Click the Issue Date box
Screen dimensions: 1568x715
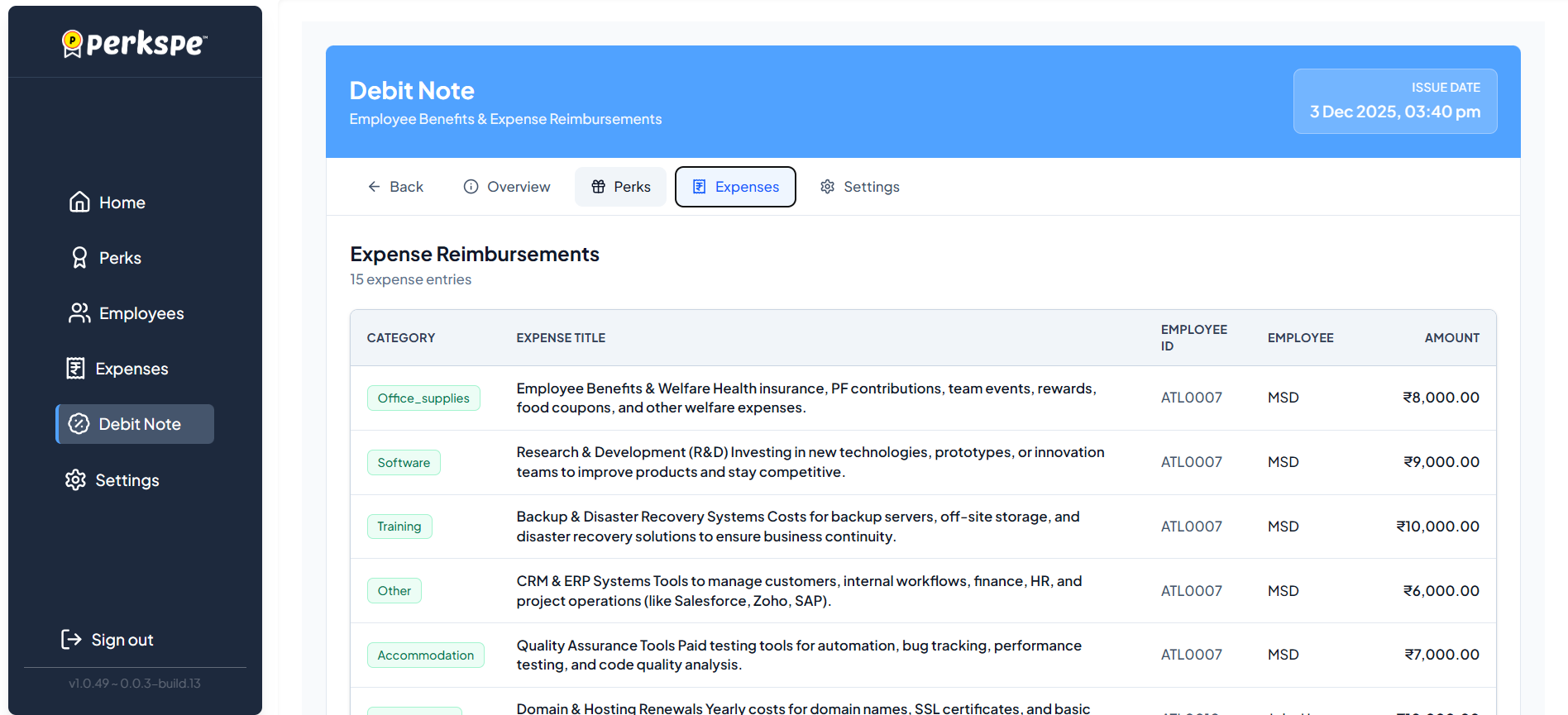(x=1394, y=101)
